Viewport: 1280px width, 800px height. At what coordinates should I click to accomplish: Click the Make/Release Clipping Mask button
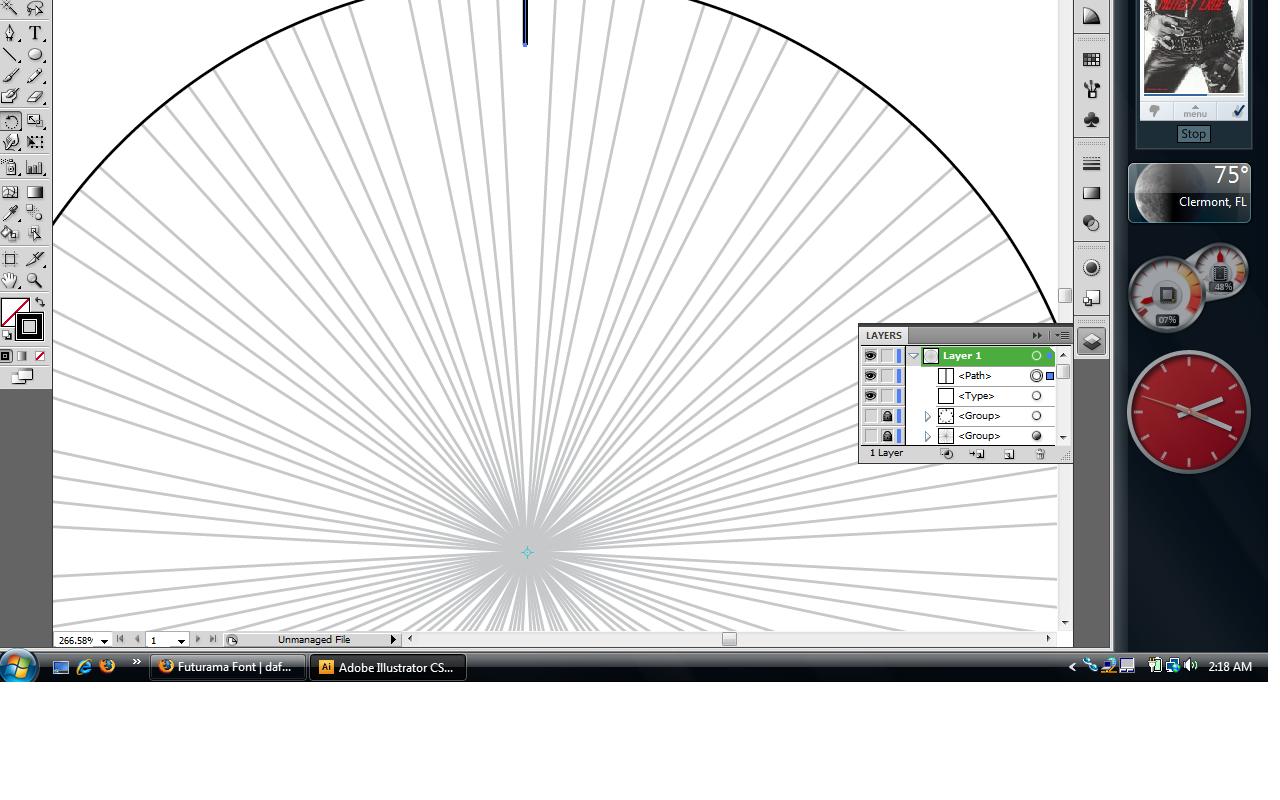pos(947,454)
